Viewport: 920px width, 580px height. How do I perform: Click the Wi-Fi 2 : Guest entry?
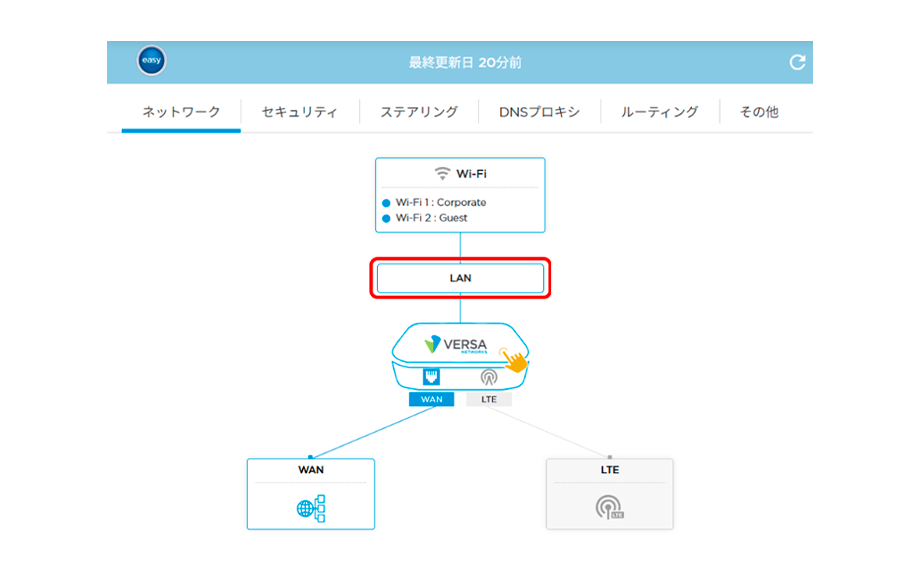431,217
